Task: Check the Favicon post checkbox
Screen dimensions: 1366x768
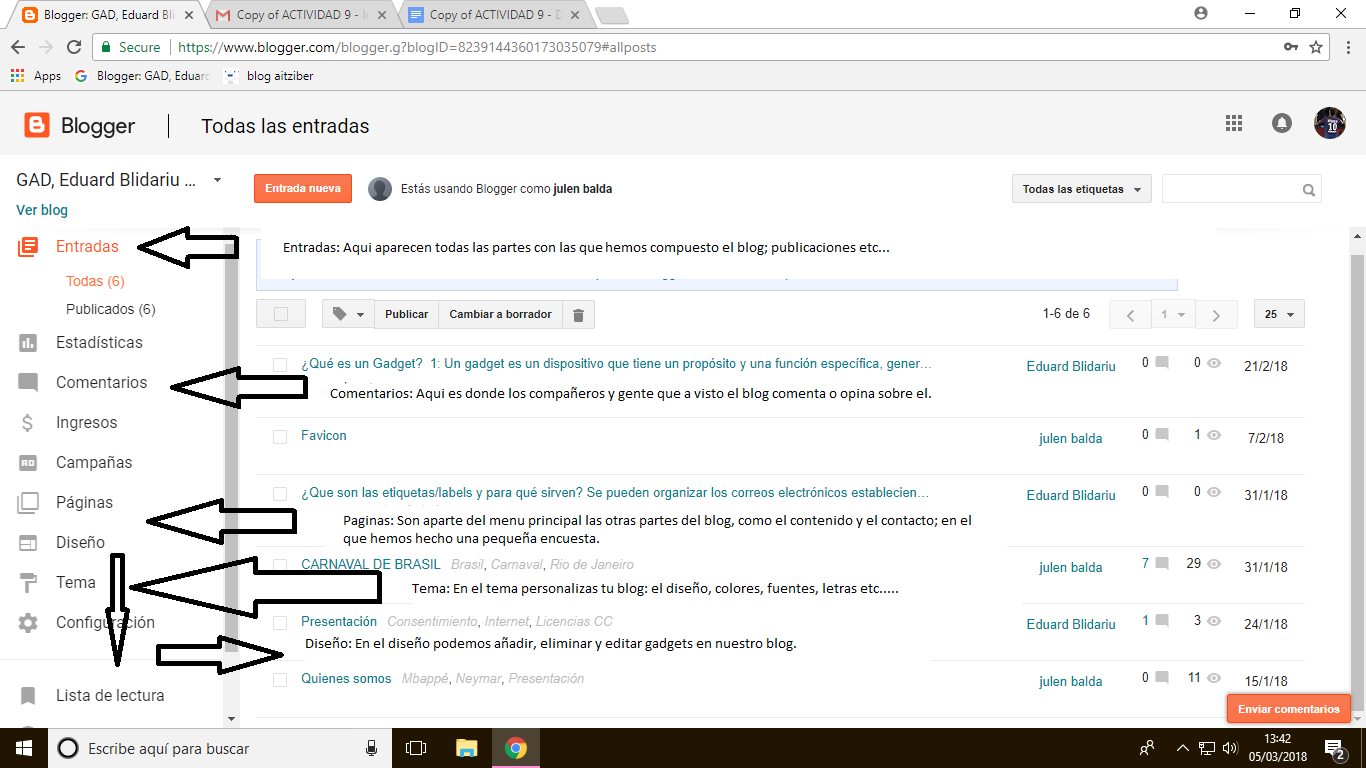Action: [x=280, y=437]
